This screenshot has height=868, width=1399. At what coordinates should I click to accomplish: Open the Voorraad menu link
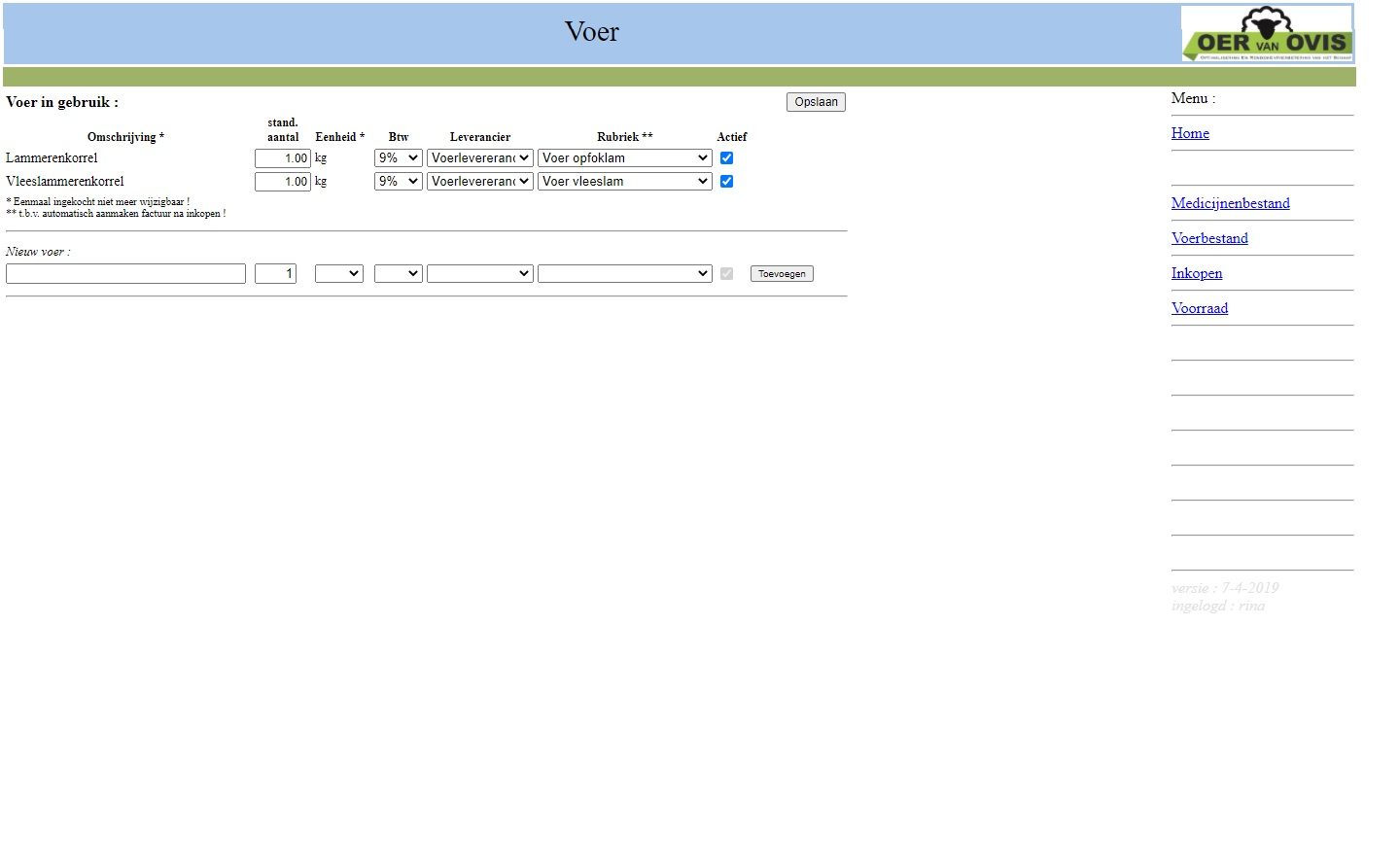pyautogui.click(x=1200, y=308)
